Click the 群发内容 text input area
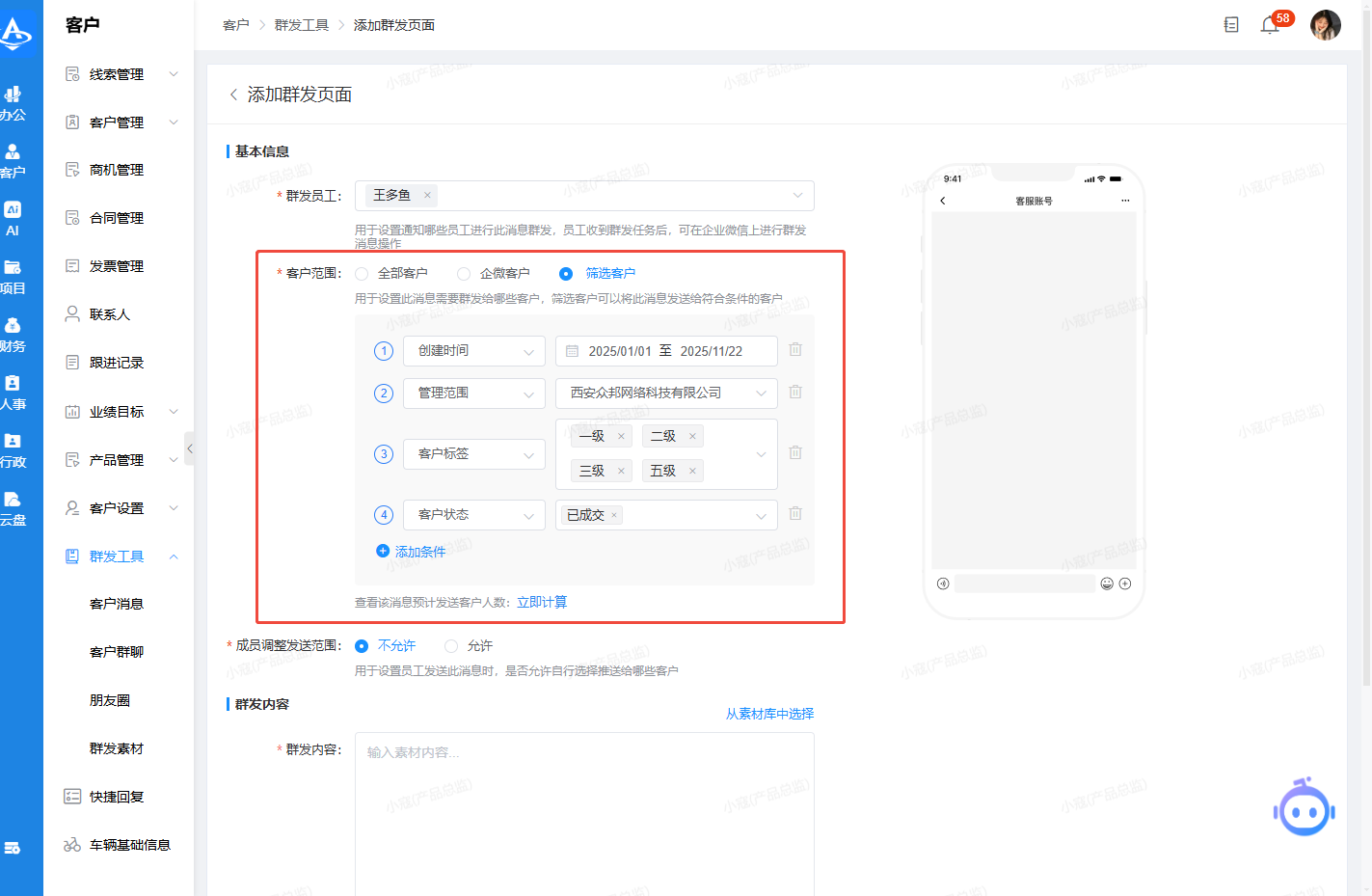1372x896 pixels. tap(584, 810)
